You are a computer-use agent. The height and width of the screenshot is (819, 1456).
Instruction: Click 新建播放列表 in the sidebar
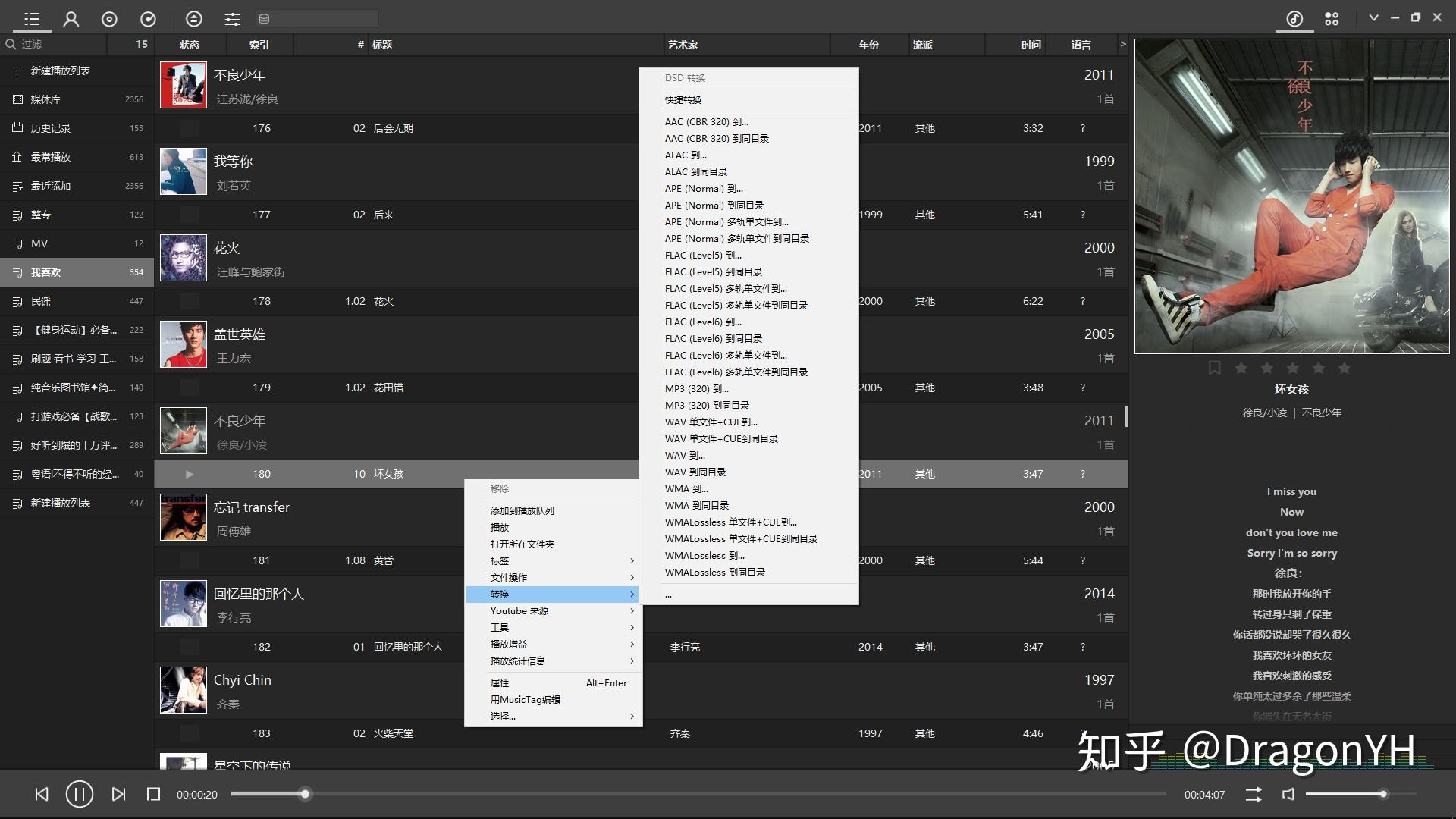pyautogui.click(x=59, y=70)
